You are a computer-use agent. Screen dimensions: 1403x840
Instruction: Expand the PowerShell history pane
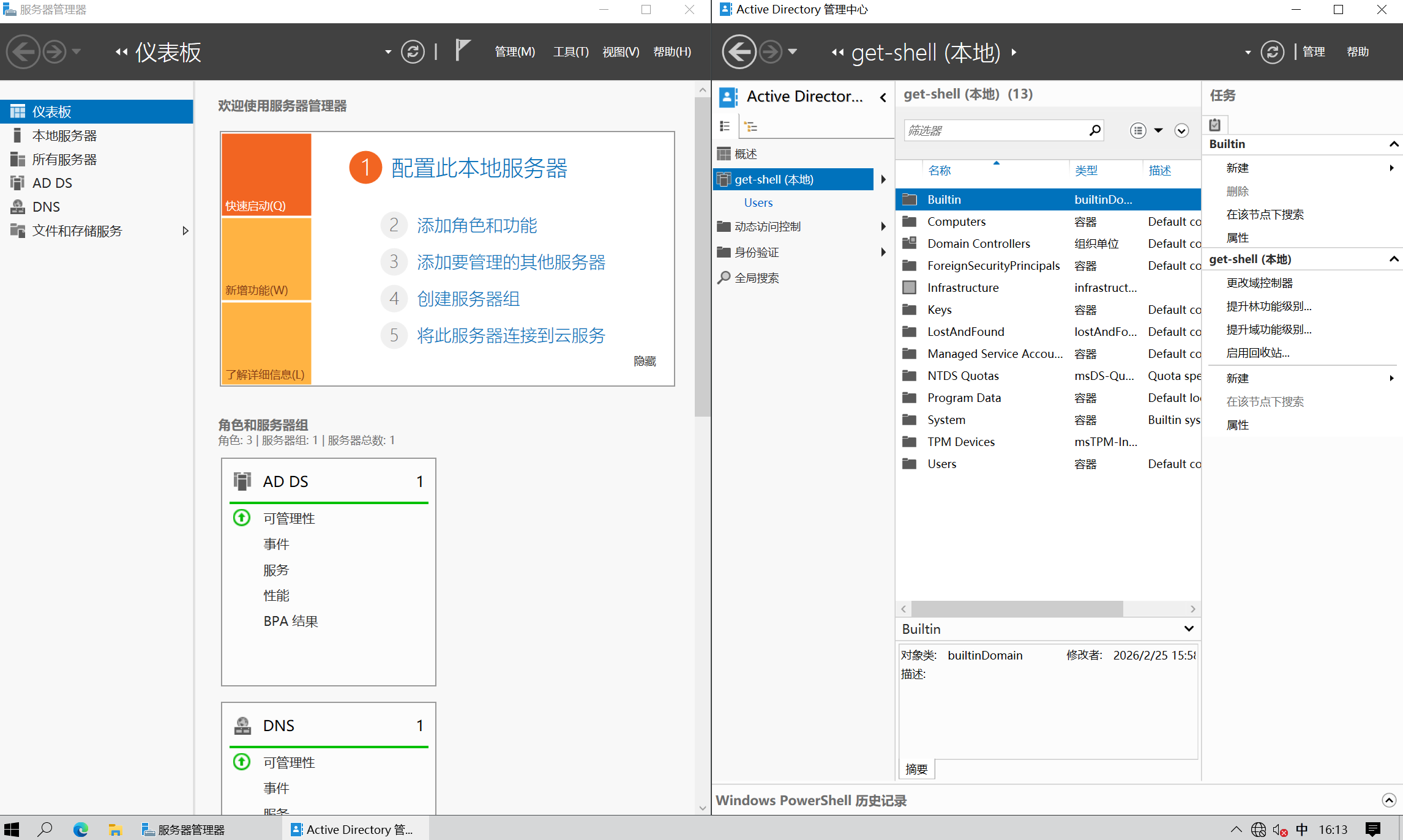click(x=1388, y=800)
